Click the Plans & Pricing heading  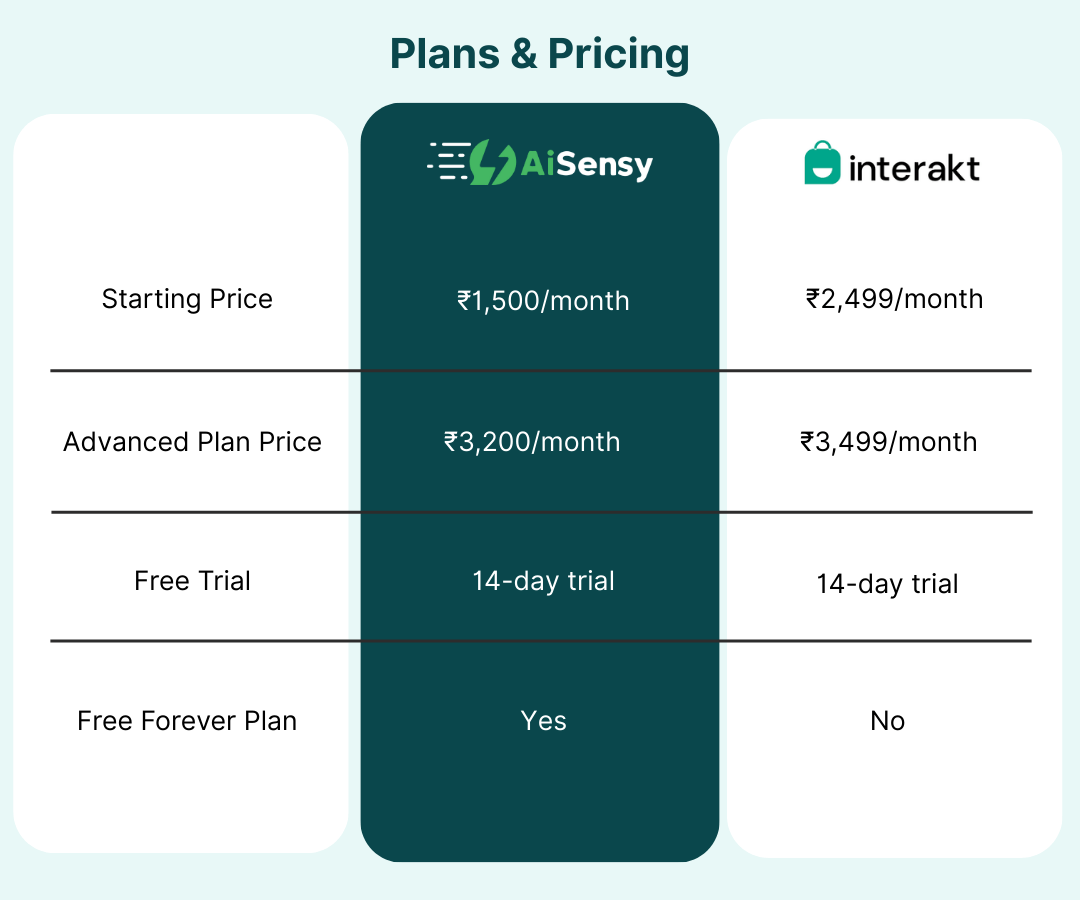(x=539, y=54)
